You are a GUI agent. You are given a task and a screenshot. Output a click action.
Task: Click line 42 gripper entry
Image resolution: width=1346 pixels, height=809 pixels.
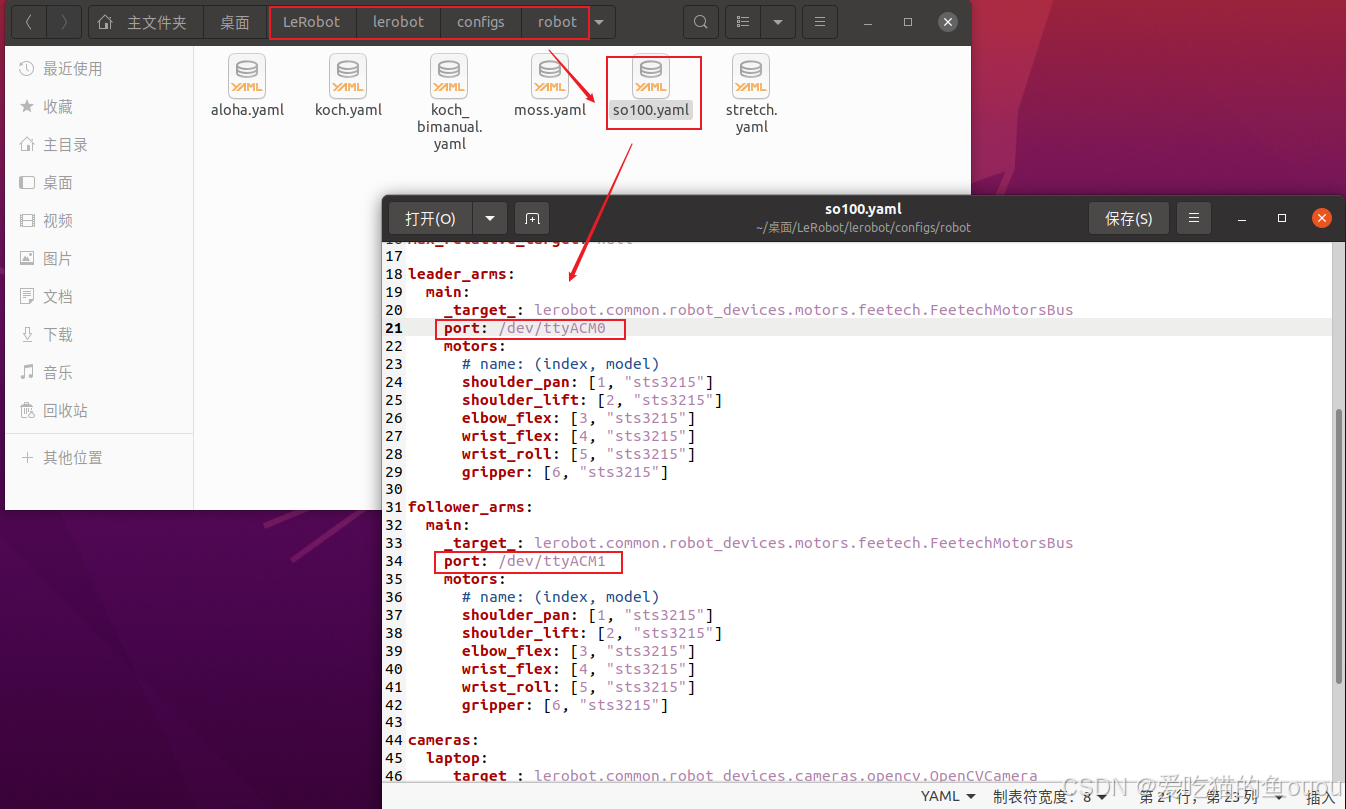point(564,705)
